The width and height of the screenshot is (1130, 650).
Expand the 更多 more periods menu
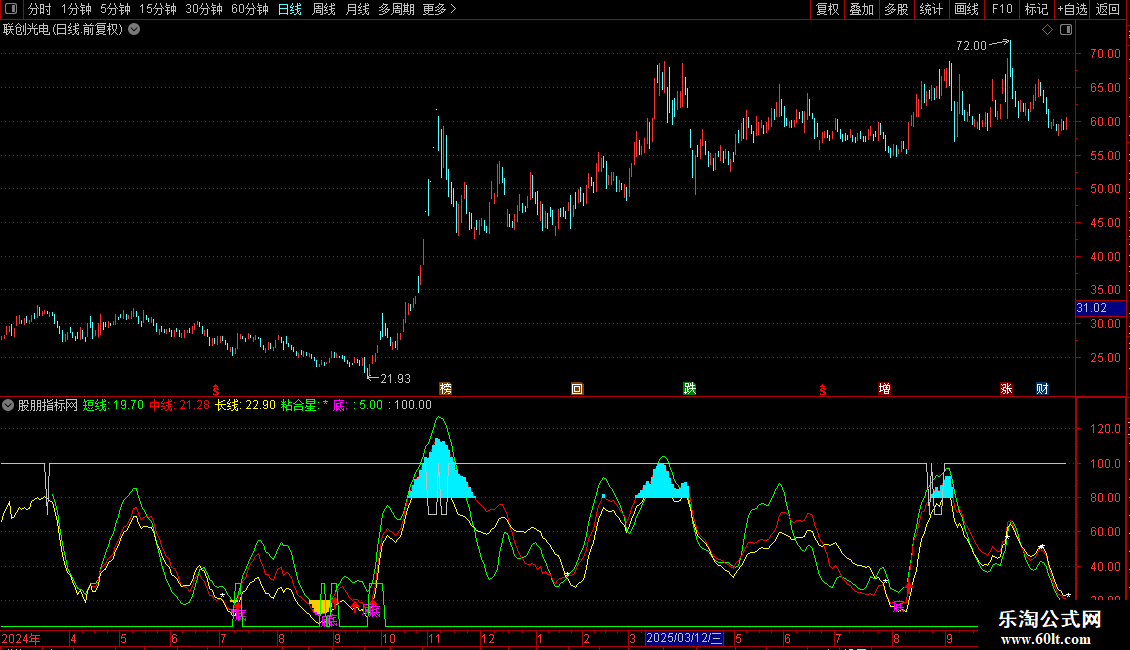(439, 9)
